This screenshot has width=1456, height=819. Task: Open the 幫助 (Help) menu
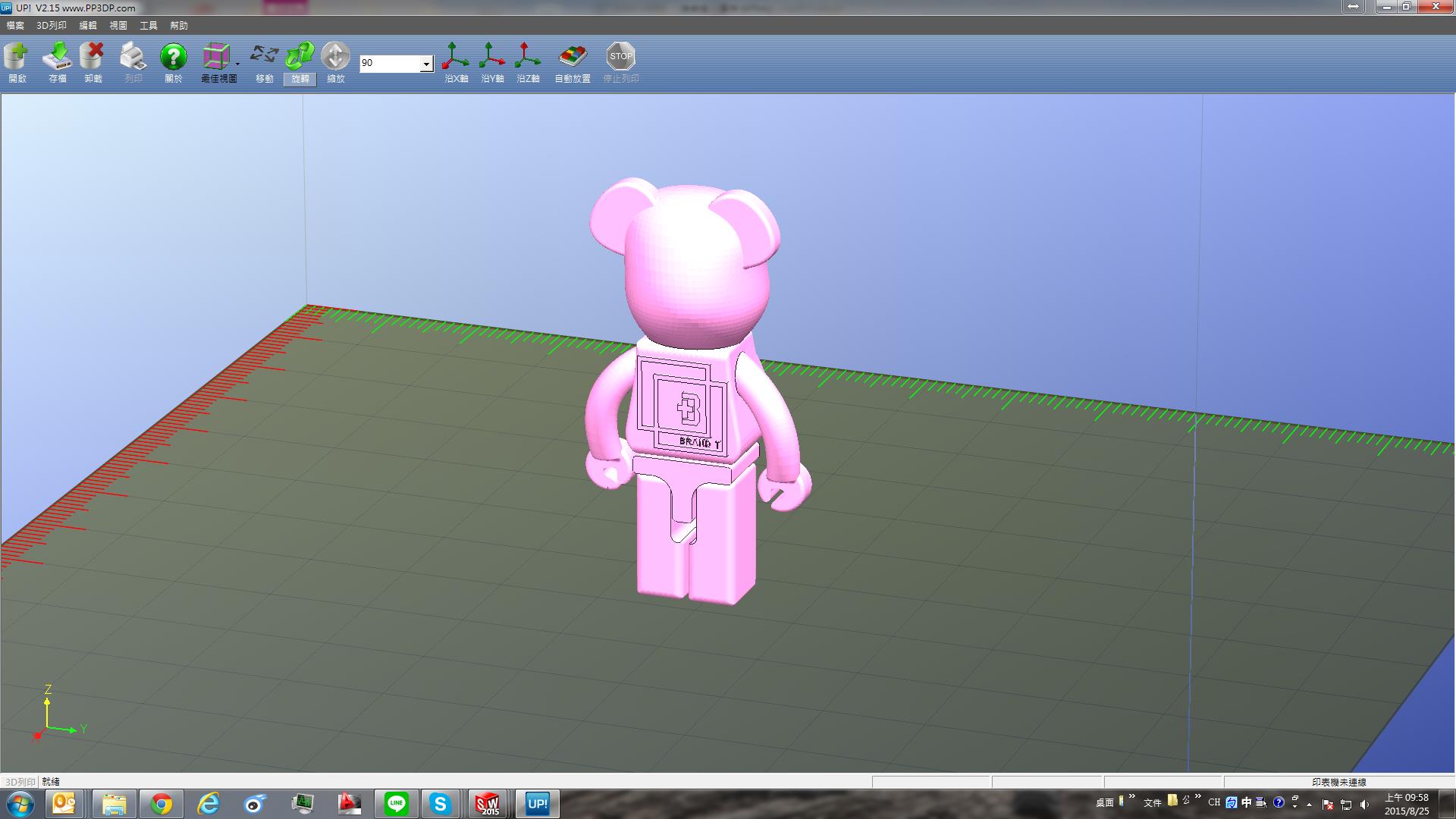click(x=179, y=26)
